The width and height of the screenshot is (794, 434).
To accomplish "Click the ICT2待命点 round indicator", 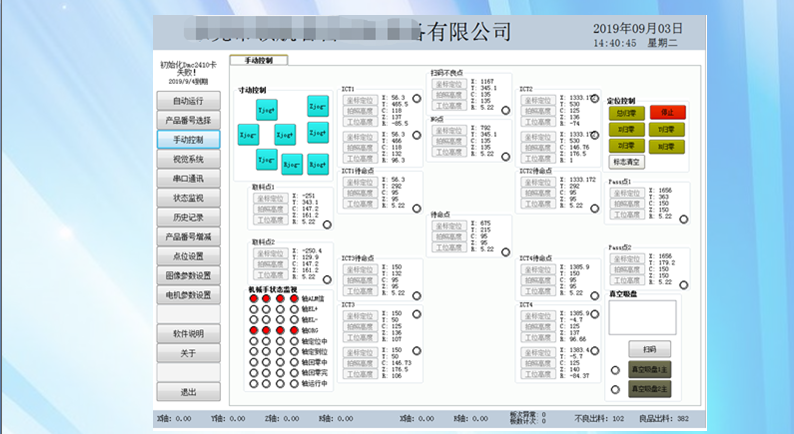I will 594,208.
